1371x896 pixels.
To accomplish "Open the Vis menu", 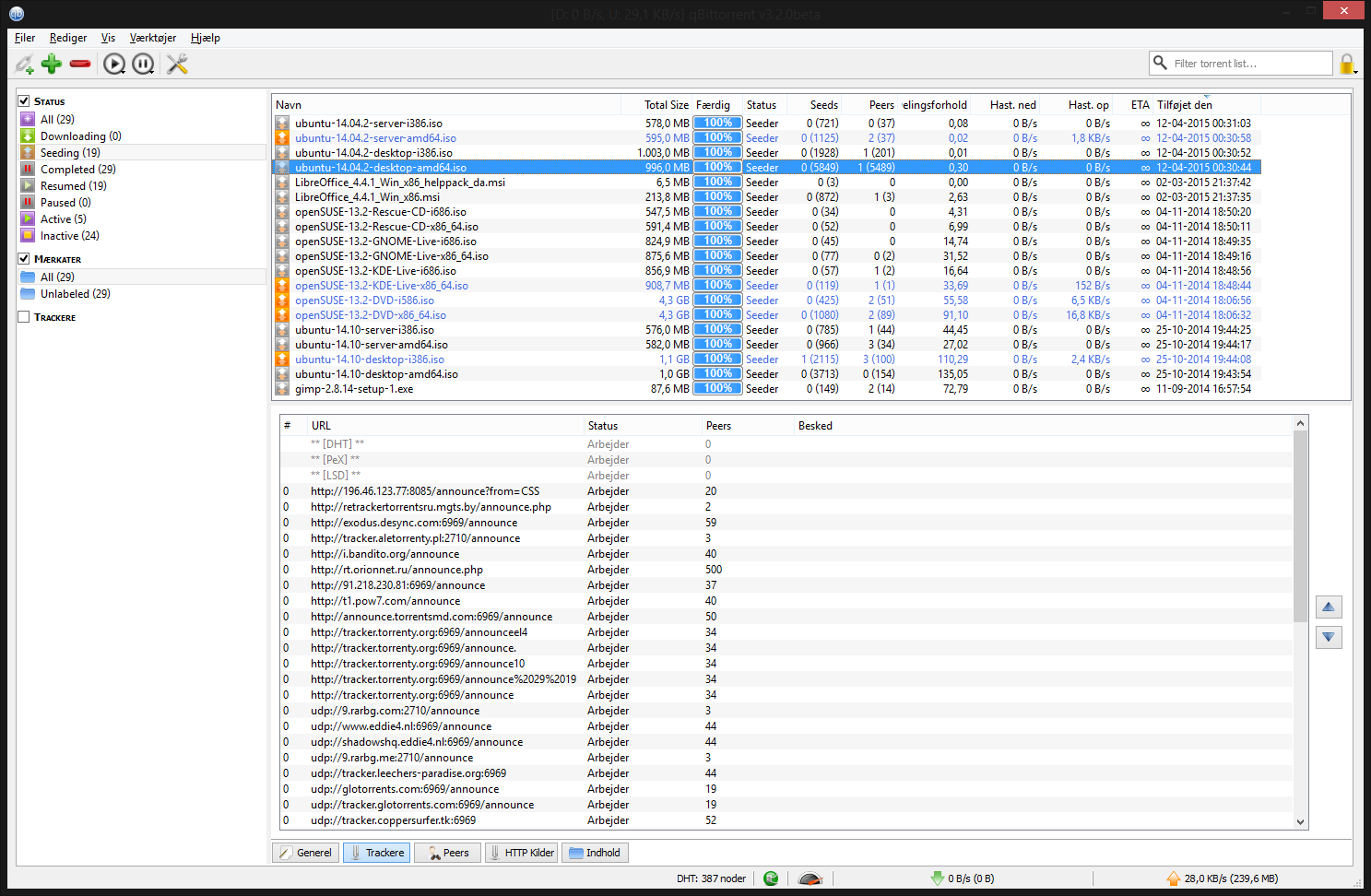I will coord(109,38).
